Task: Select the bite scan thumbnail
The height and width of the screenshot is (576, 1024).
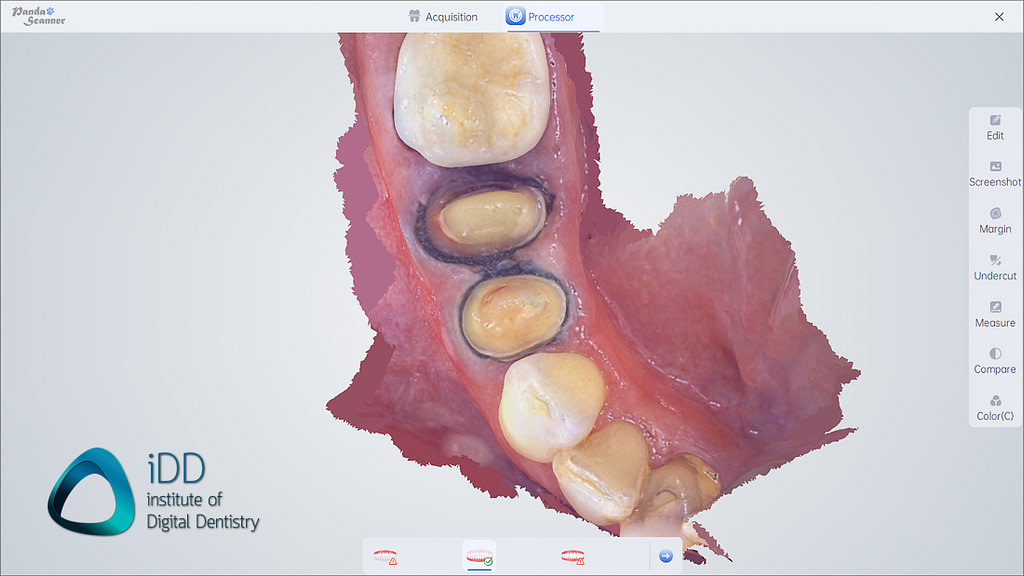Action: [x=572, y=554]
